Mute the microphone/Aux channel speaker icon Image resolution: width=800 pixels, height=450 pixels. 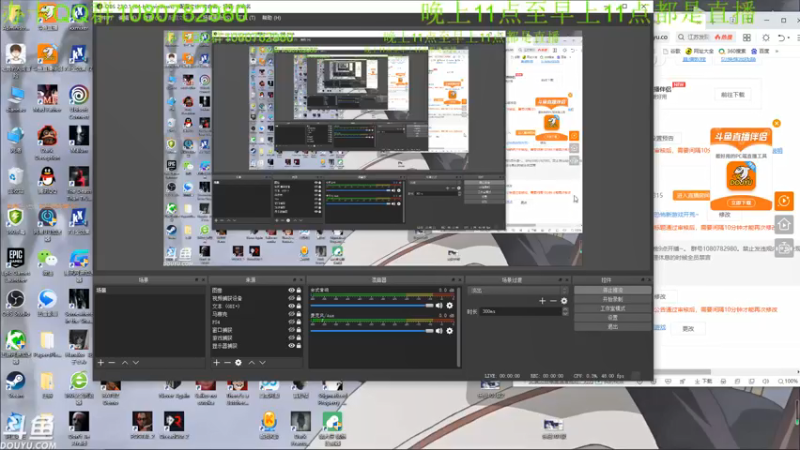pos(439,331)
